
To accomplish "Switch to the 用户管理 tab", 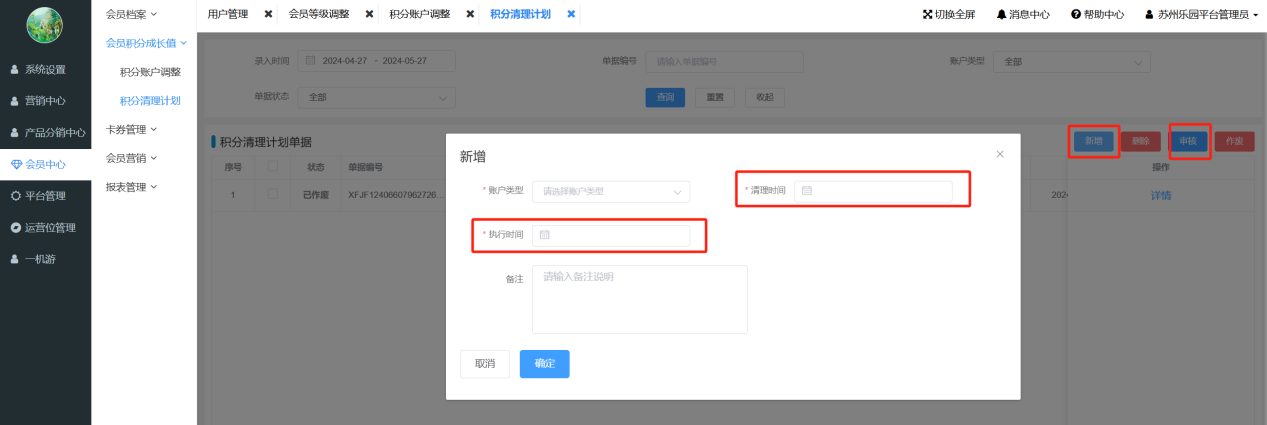I will click(228, 14).
